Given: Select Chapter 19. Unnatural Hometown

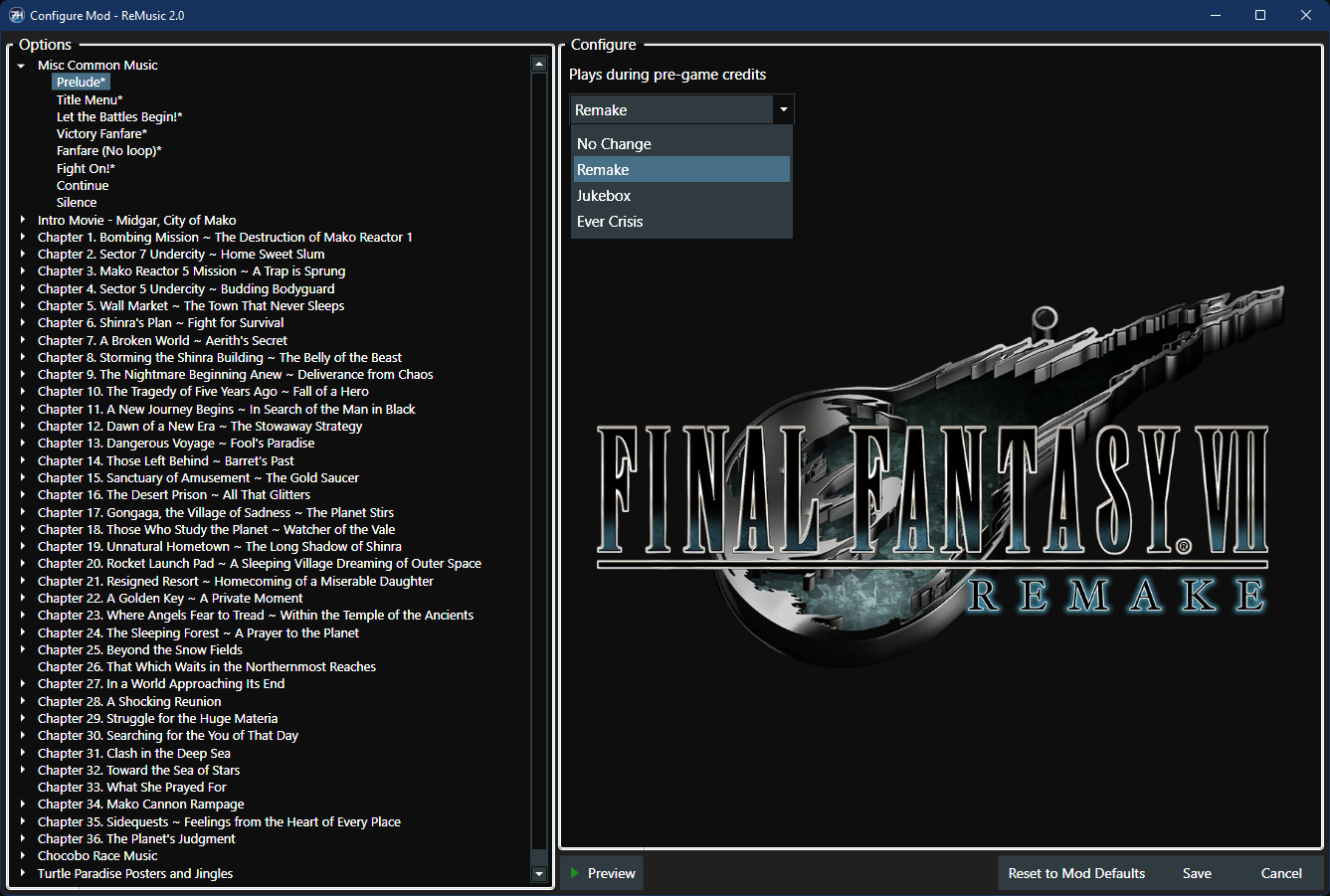Looking at the screenshot, I should pos(220,547).
